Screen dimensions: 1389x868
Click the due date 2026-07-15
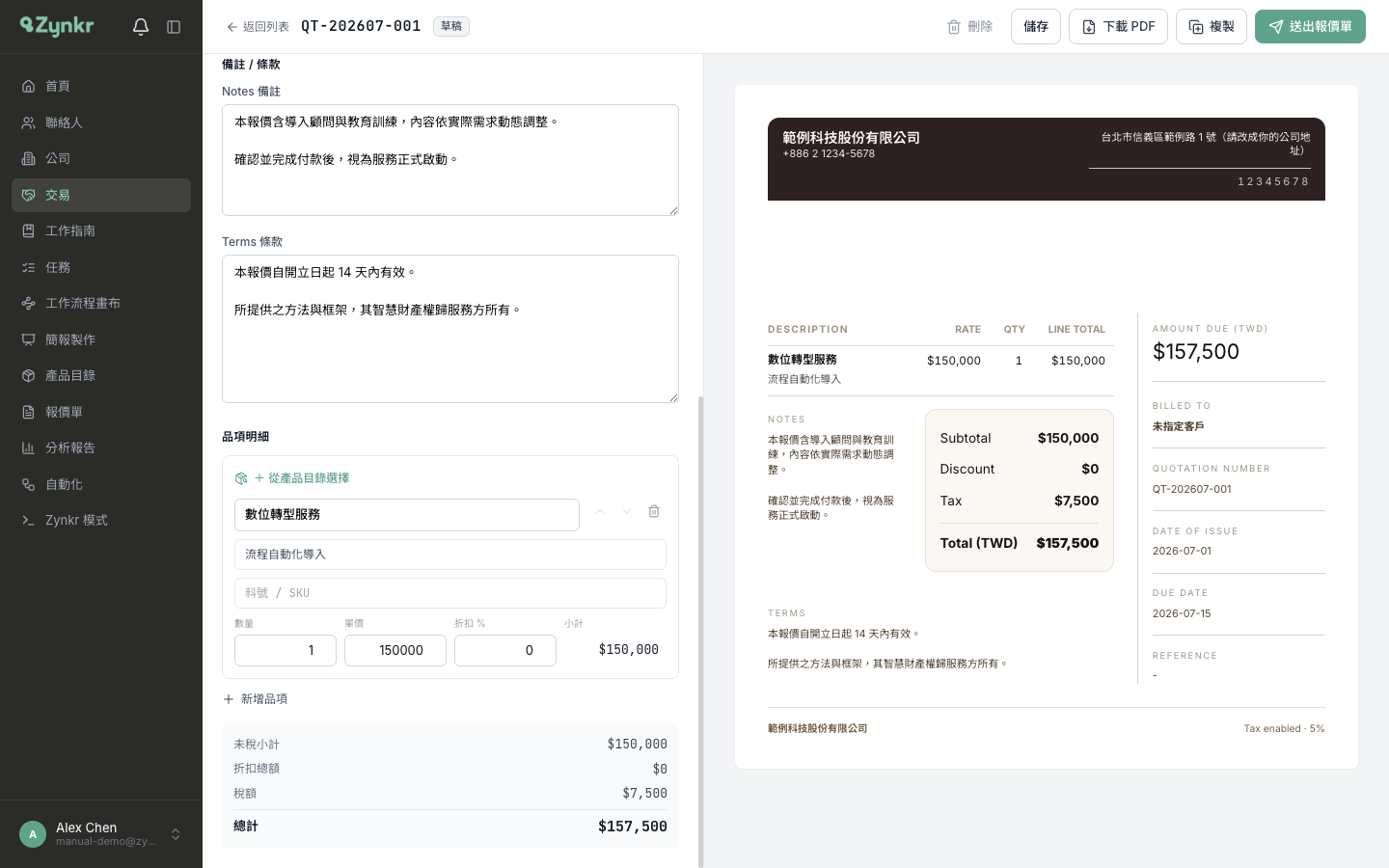1182,613
